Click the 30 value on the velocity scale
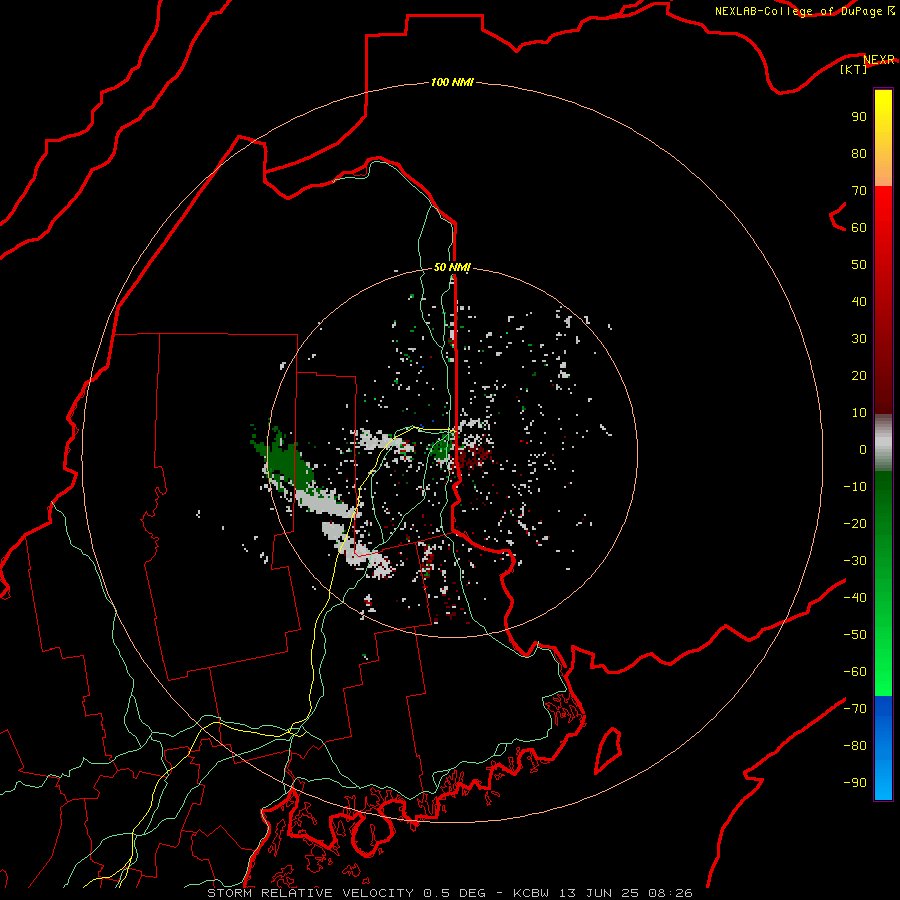900x900 pixels. [x=859, y=339]
